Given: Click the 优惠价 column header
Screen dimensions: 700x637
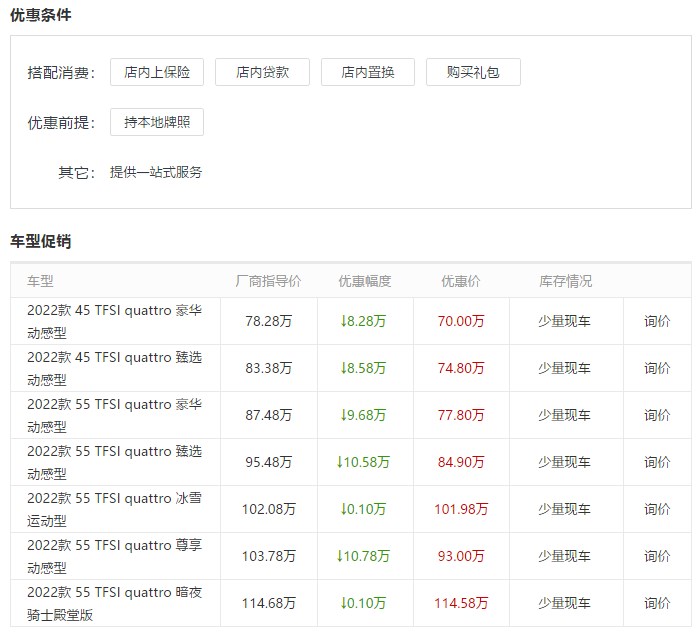Looking at the screenshot, I should (x=461, y=281).
